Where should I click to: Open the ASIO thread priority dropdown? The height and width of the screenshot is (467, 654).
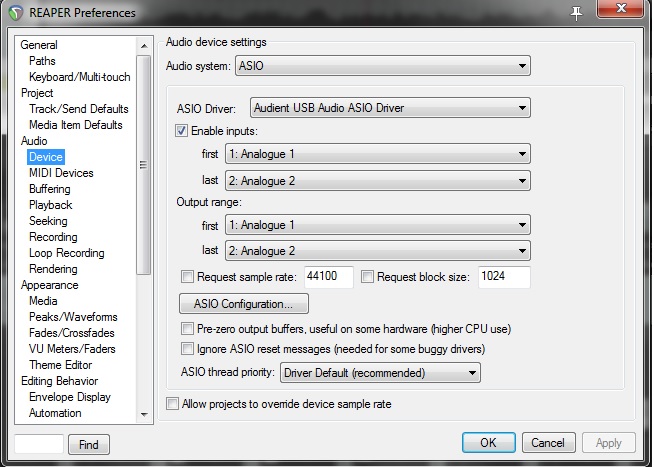380,373
